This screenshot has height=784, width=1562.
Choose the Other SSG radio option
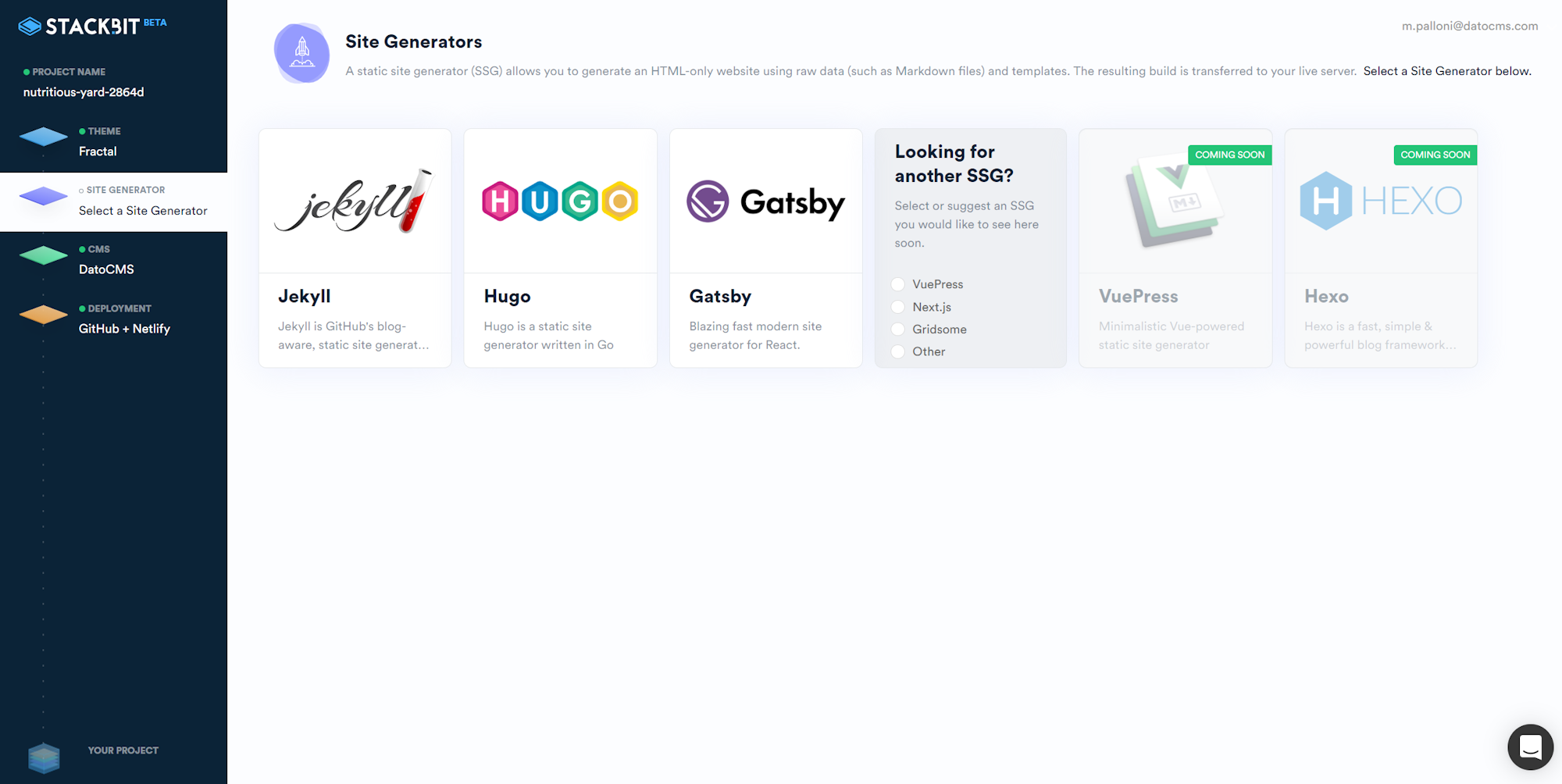click(898, 351)
